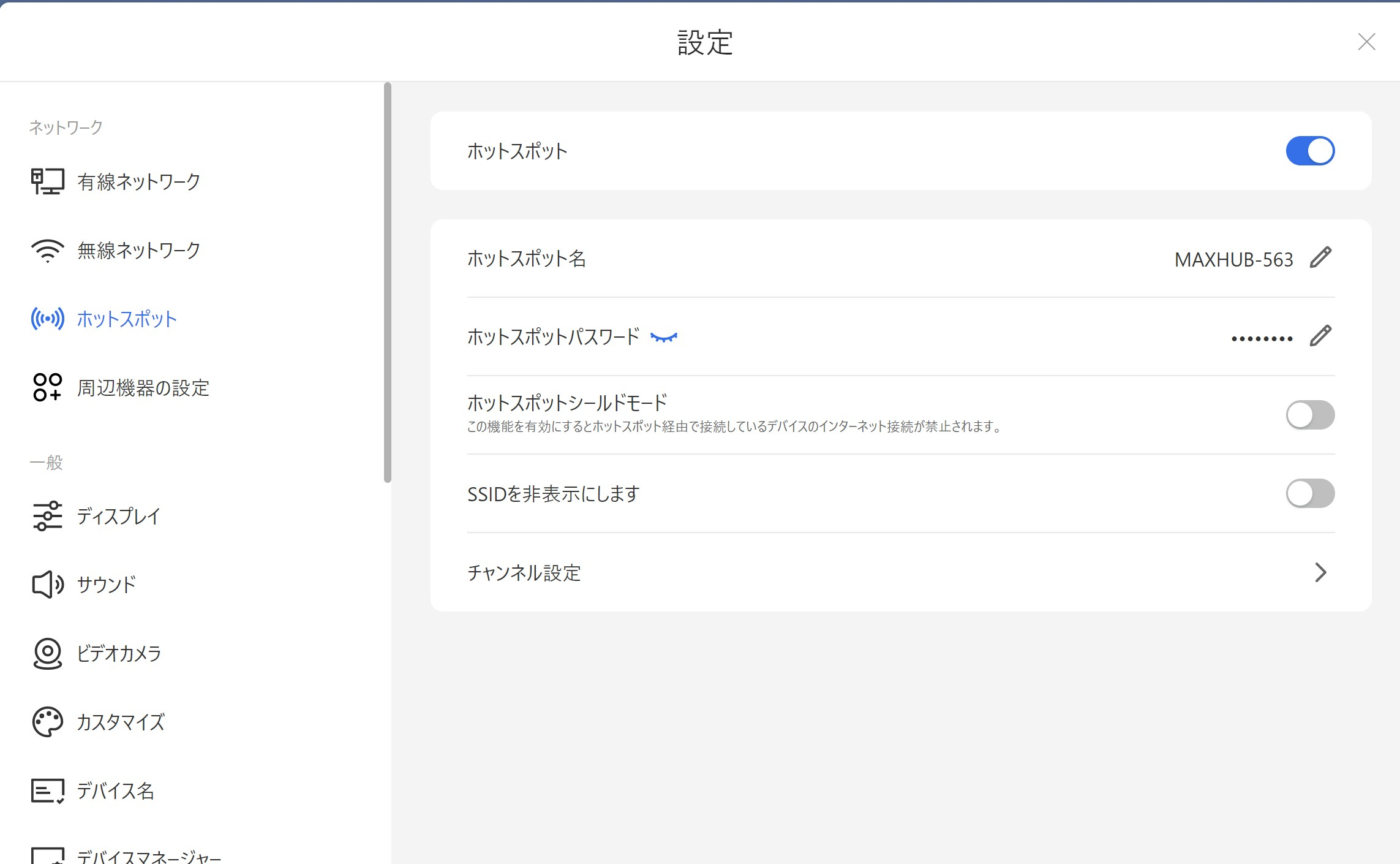Image resolution: width=1400 pixels, height=864 pixels.
Task: Open the デバイス名 menu item
Action: pos(115,790)
